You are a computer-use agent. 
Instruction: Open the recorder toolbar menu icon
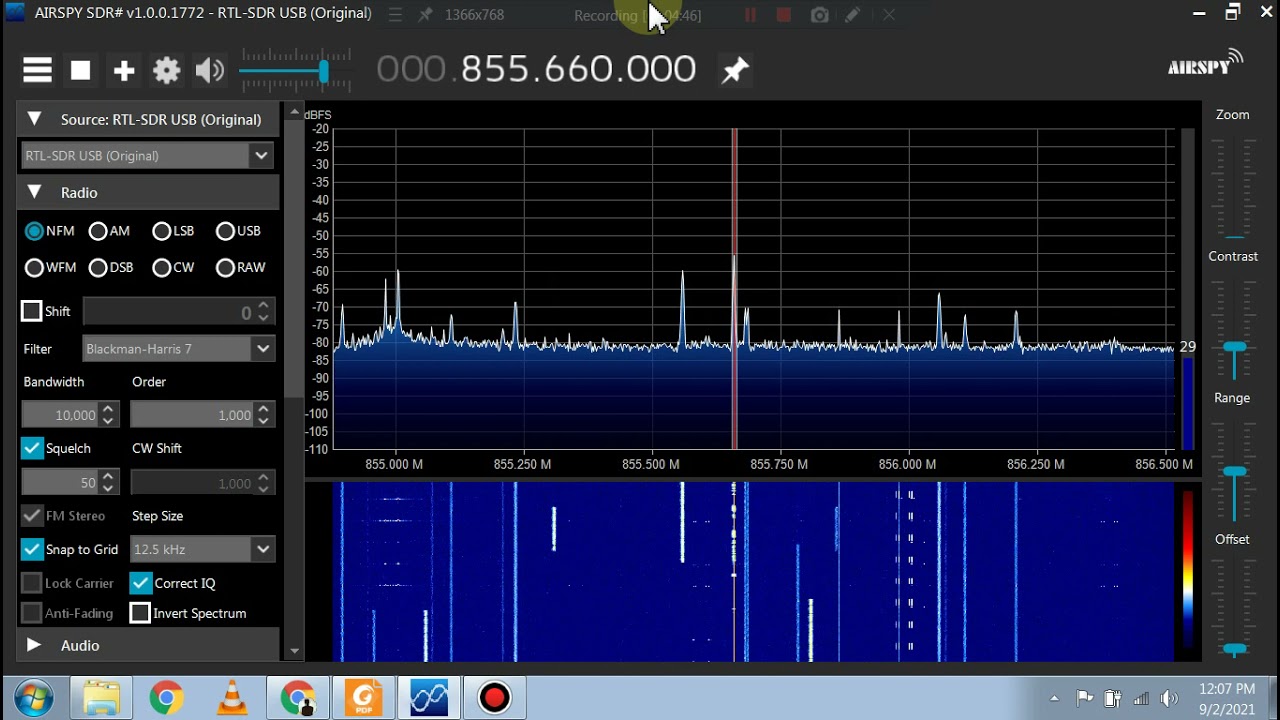tap(395, 15)
